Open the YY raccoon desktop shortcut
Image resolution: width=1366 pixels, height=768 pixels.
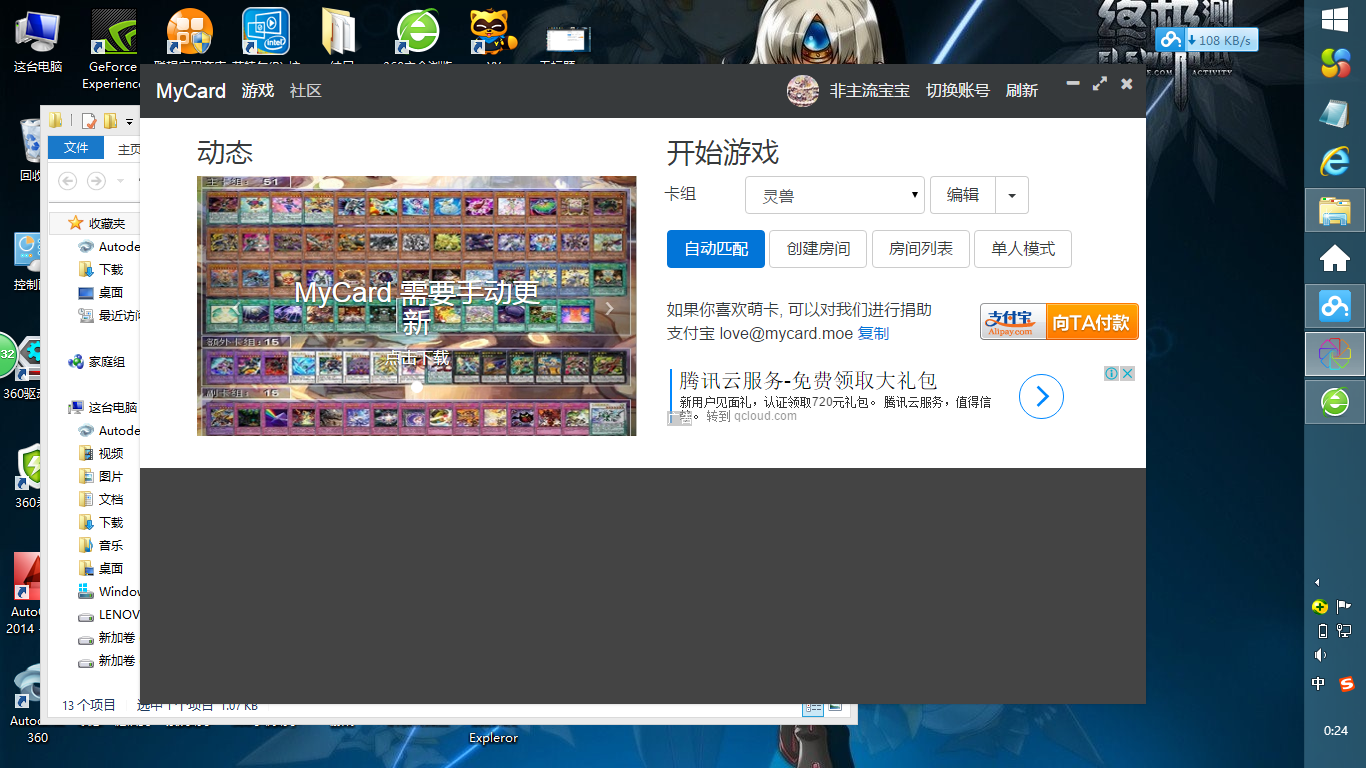493,35
